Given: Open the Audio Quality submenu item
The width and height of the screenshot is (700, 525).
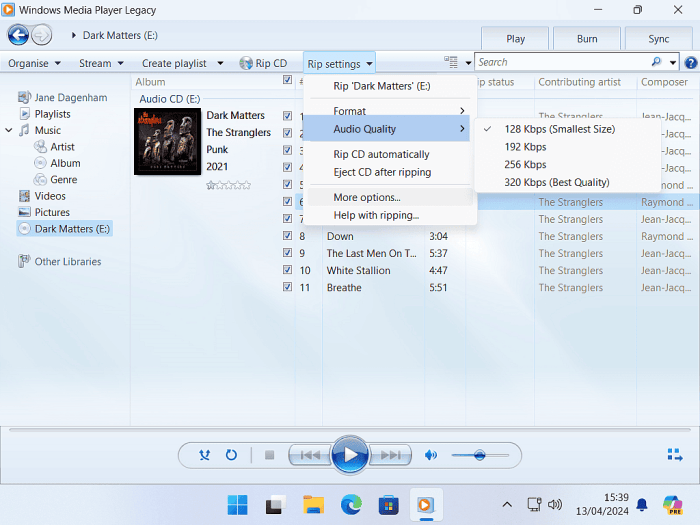Looking at the screenshot, I should (x=388, y=129).
